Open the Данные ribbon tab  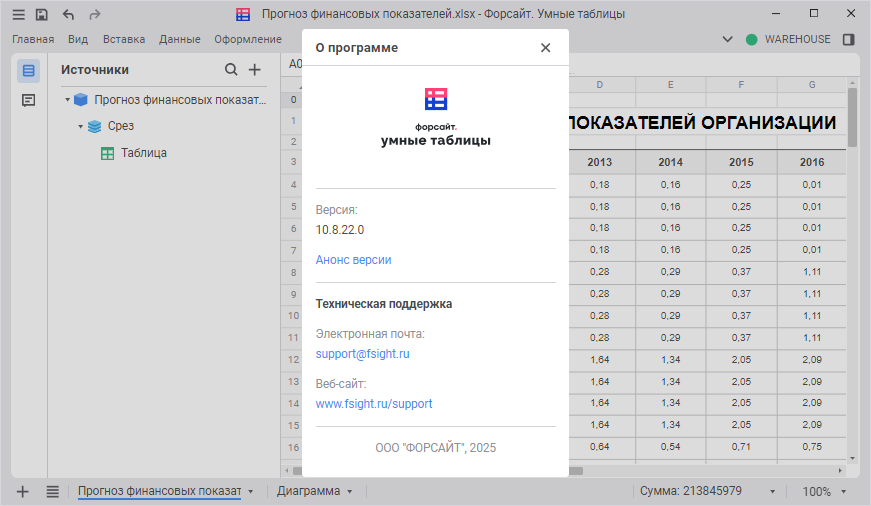click(180, 39)
